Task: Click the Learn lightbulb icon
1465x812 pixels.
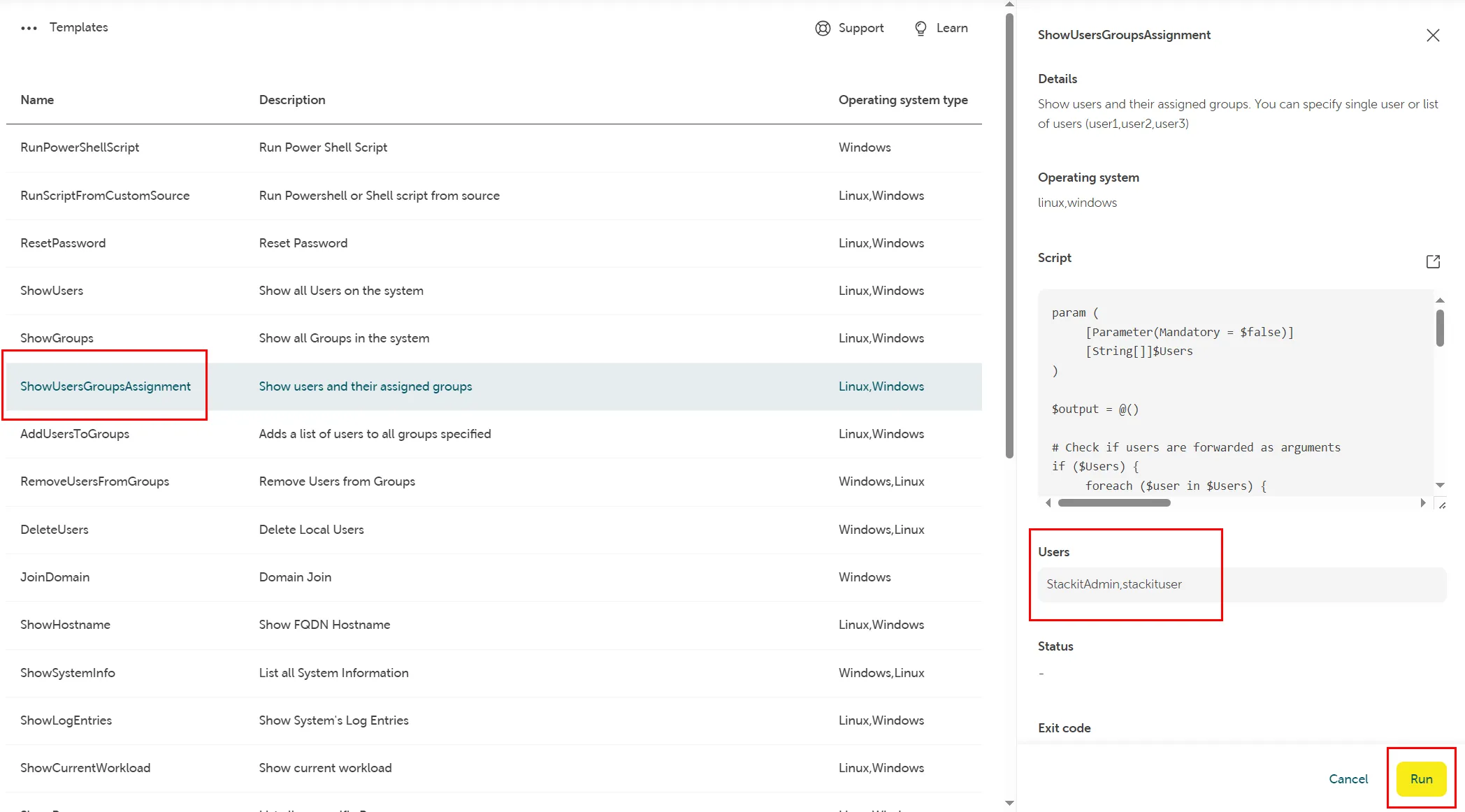Action: [x=921, y=28]
